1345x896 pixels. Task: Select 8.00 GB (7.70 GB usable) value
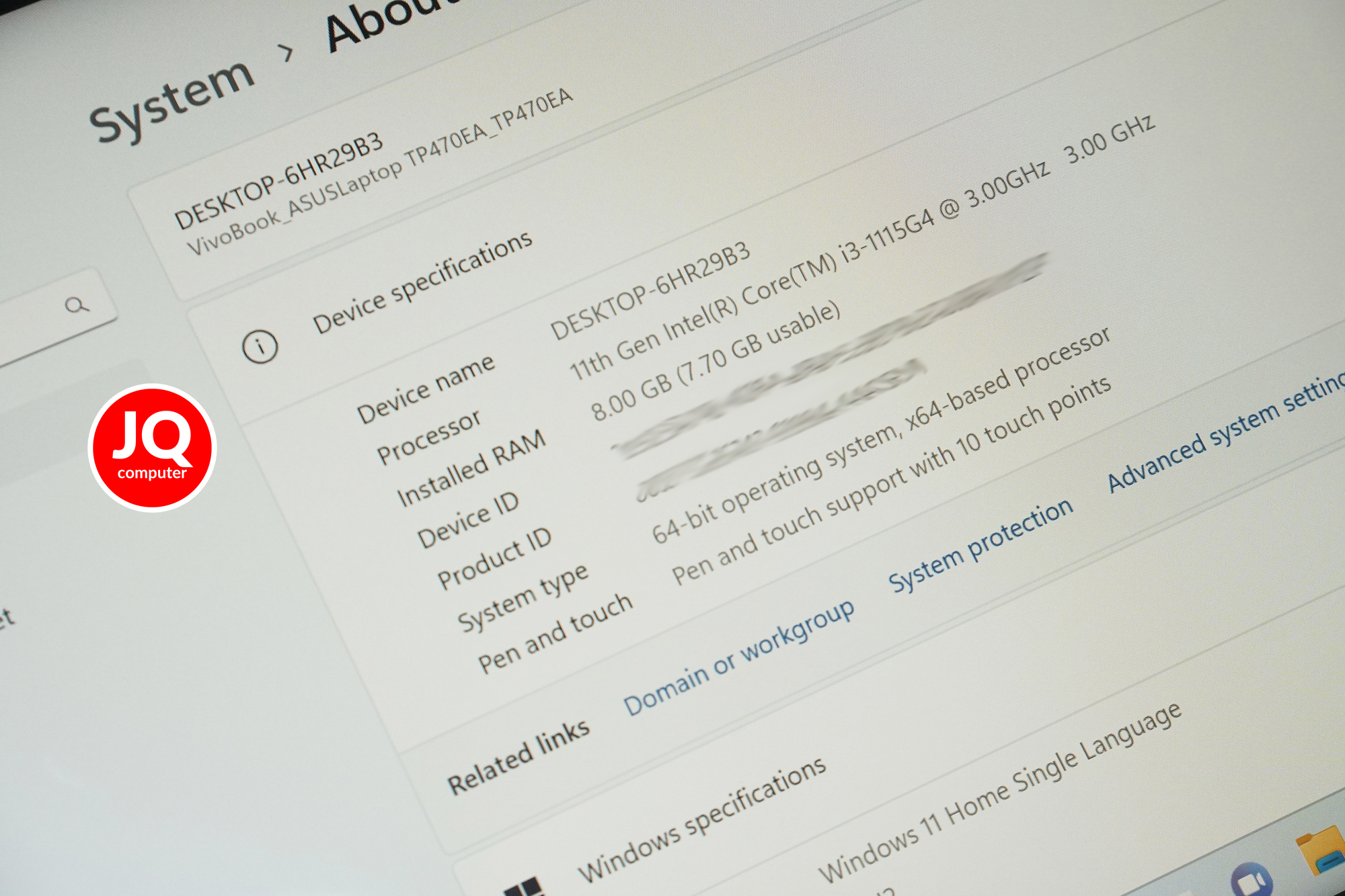(716, 360)
